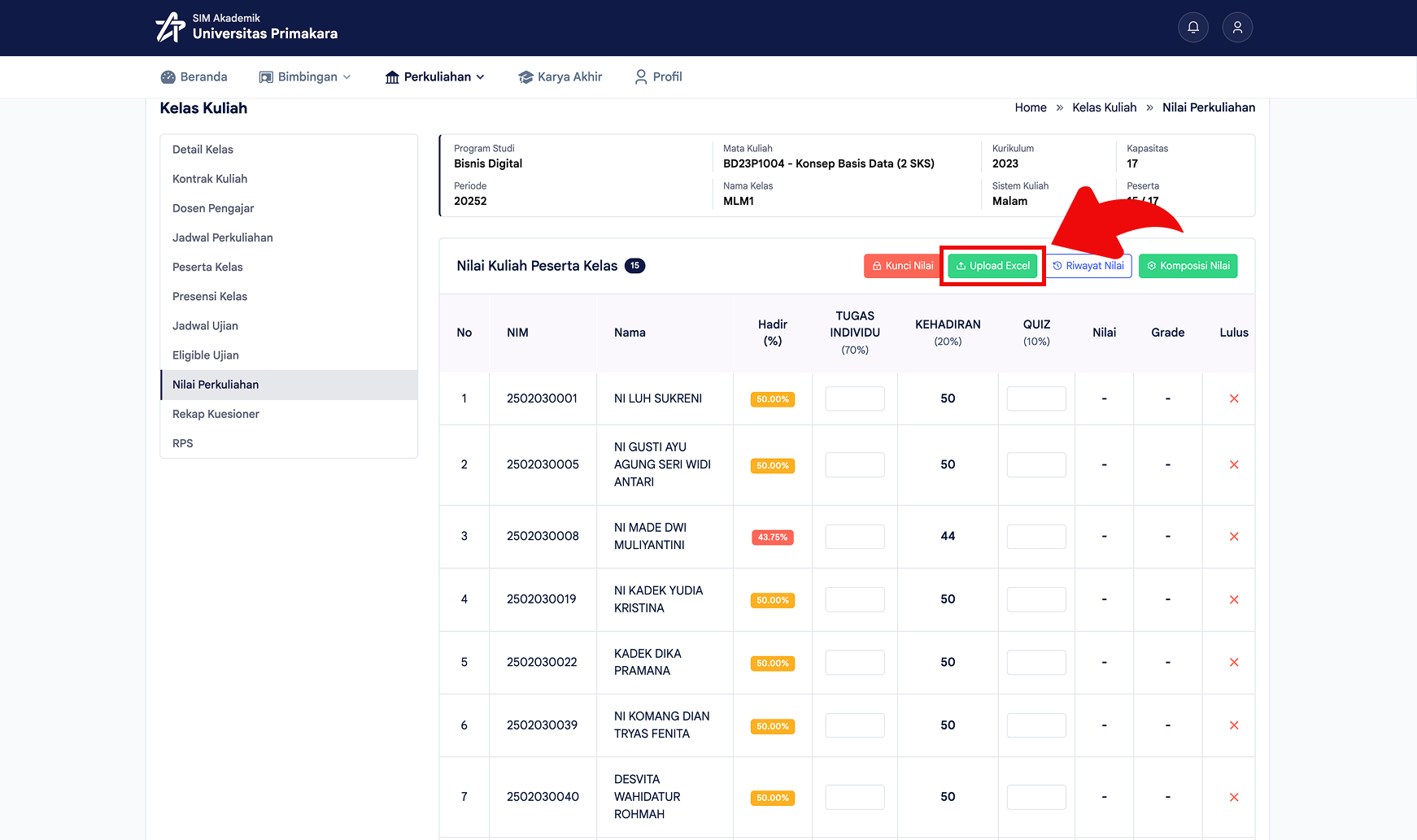Click the Kunci Nilai button

[x=902, y=266]
